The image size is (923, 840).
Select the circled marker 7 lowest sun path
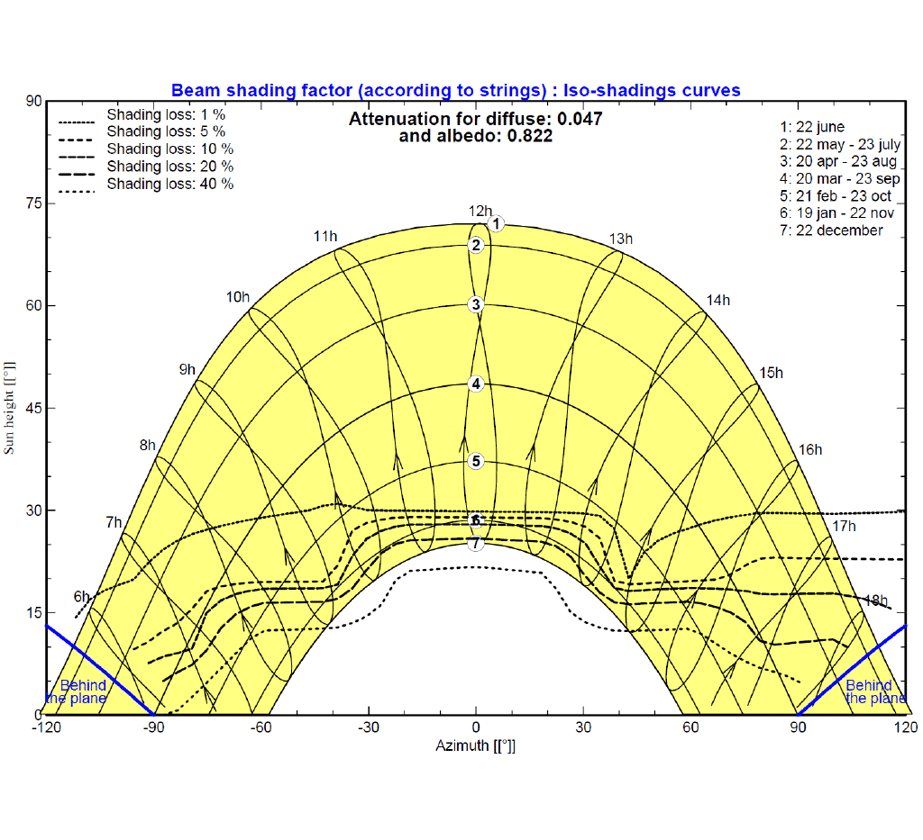tap(475, 543)
